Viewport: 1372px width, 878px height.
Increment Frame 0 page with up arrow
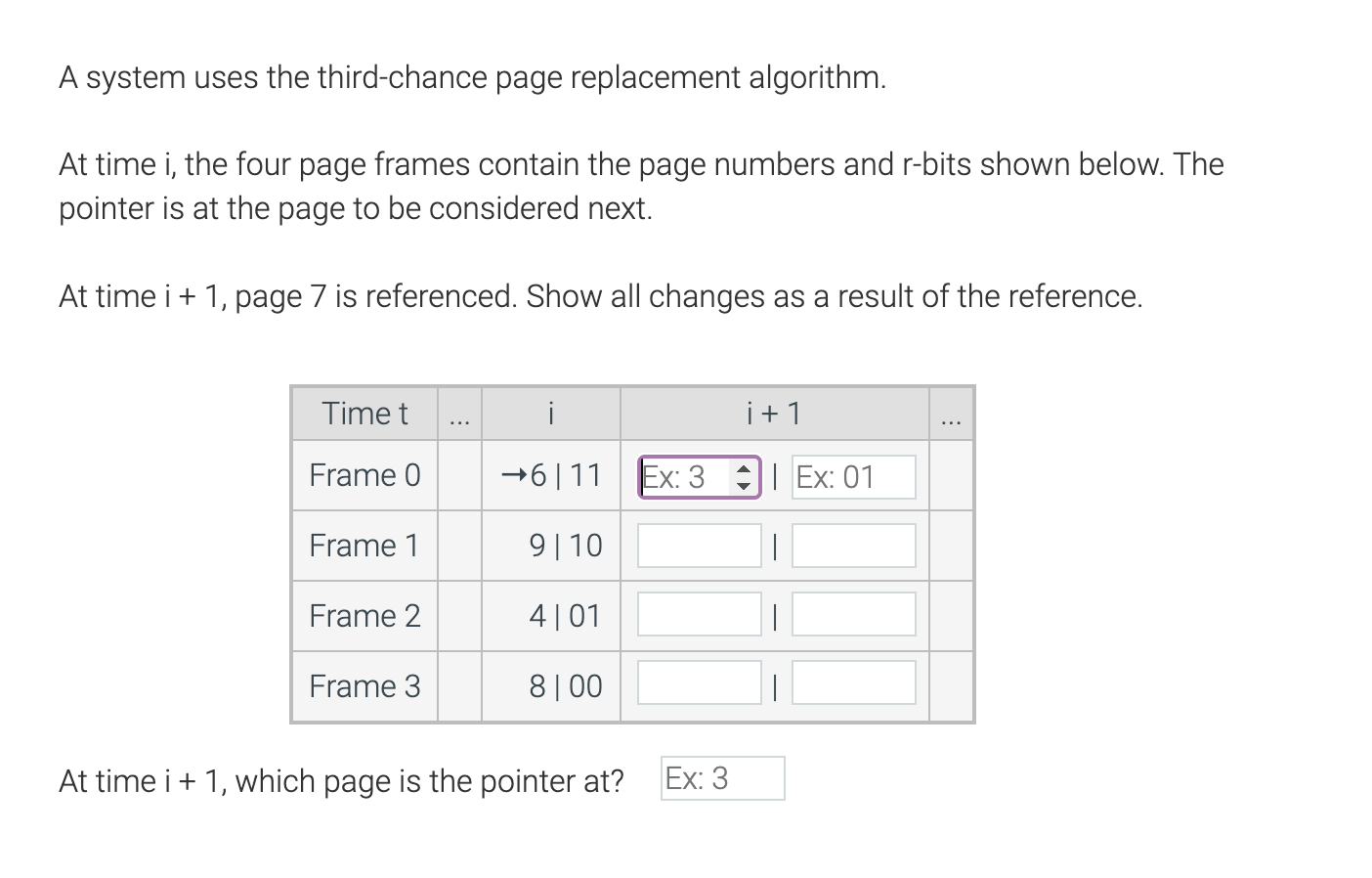click(744, 469)
